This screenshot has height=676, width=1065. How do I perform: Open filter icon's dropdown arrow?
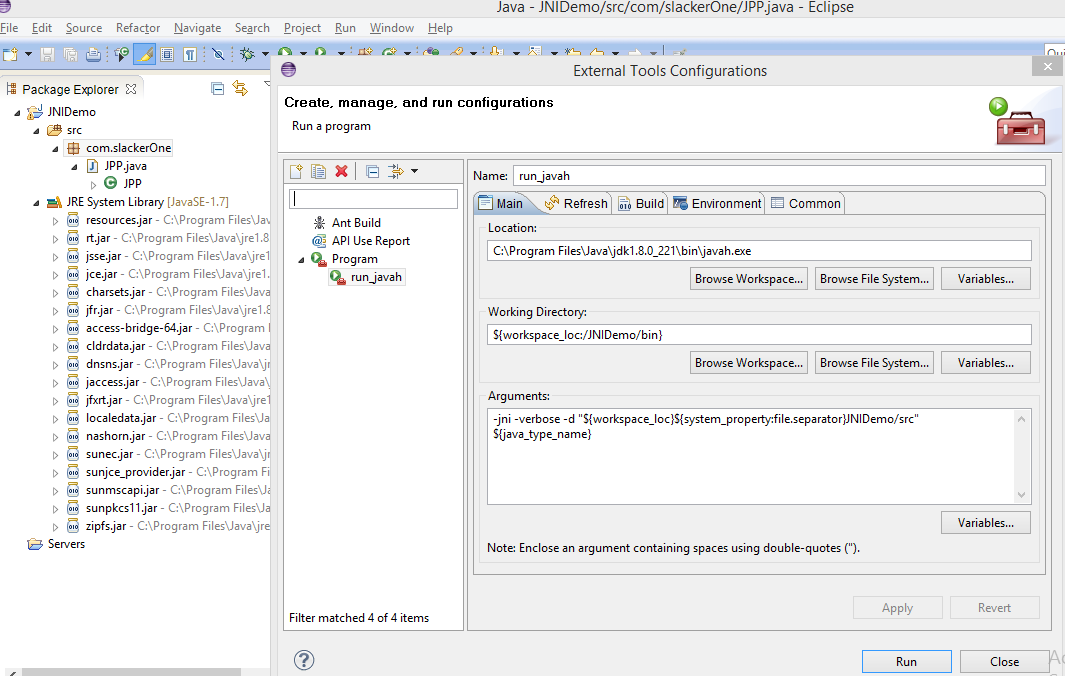(x=414, y=171)
